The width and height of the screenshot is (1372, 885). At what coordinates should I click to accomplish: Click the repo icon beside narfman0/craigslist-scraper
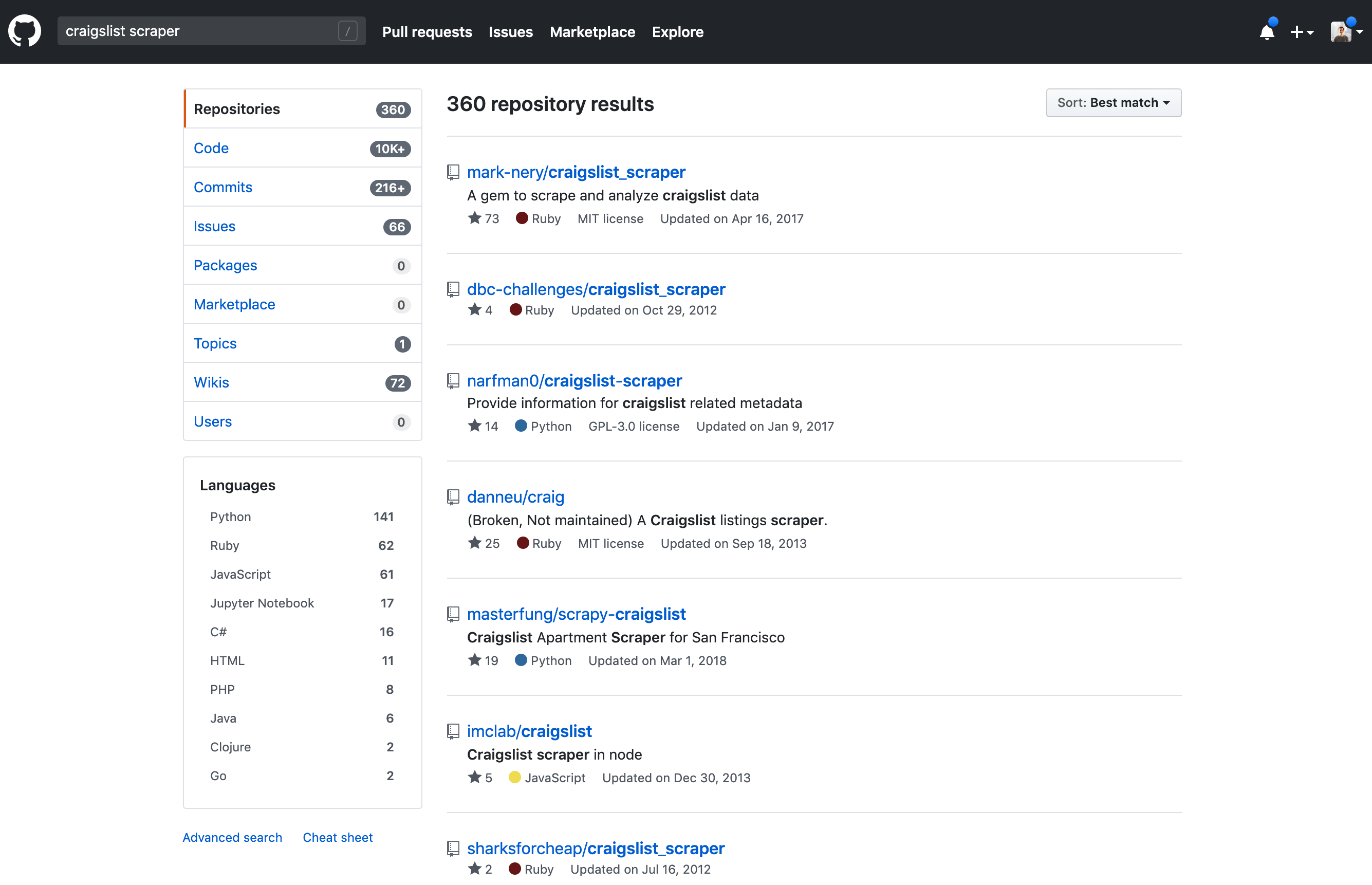tap(453, 381)
